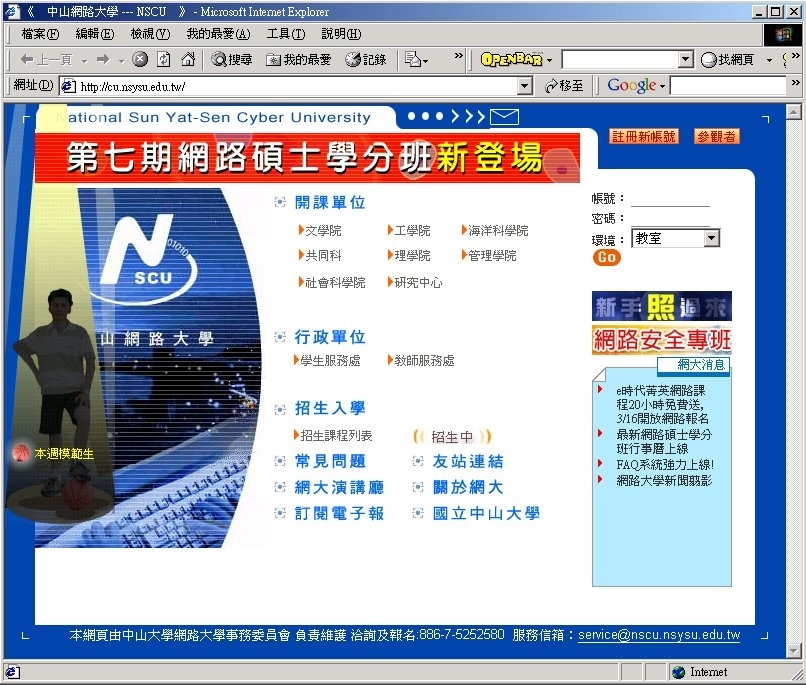Viewport: 806px width, 685px height.
Task: Click the orange Go login button
Action: 607,257
